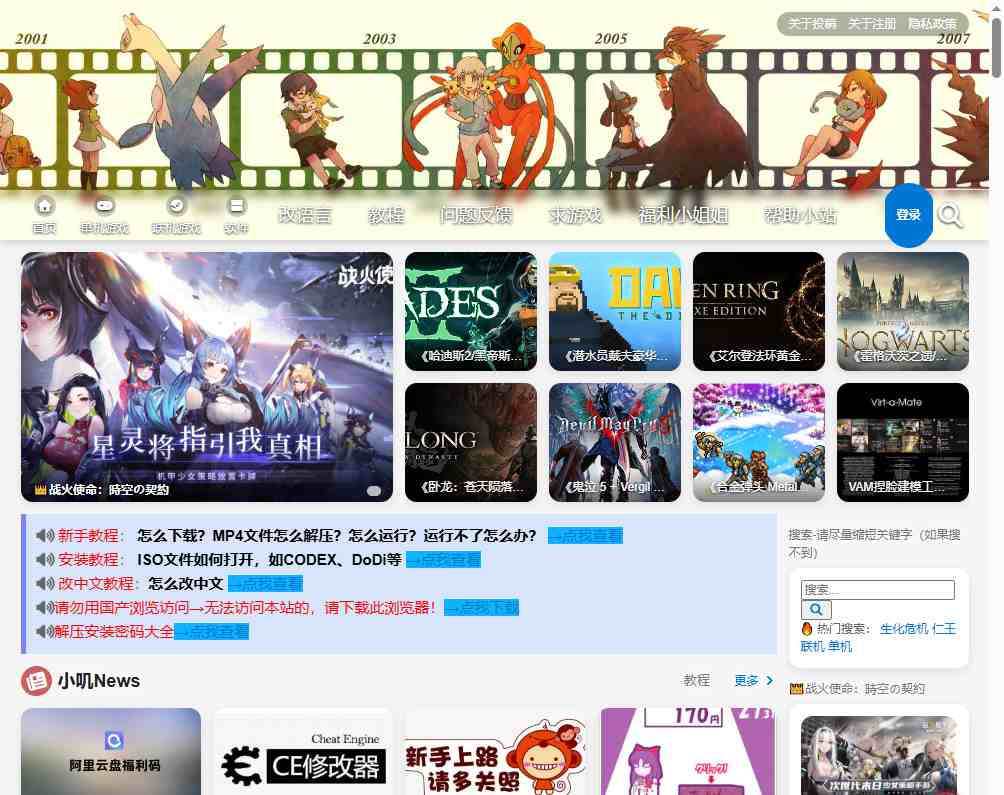Click 小叽News section title
1004x795 pixels.
[x=99, y=681]
